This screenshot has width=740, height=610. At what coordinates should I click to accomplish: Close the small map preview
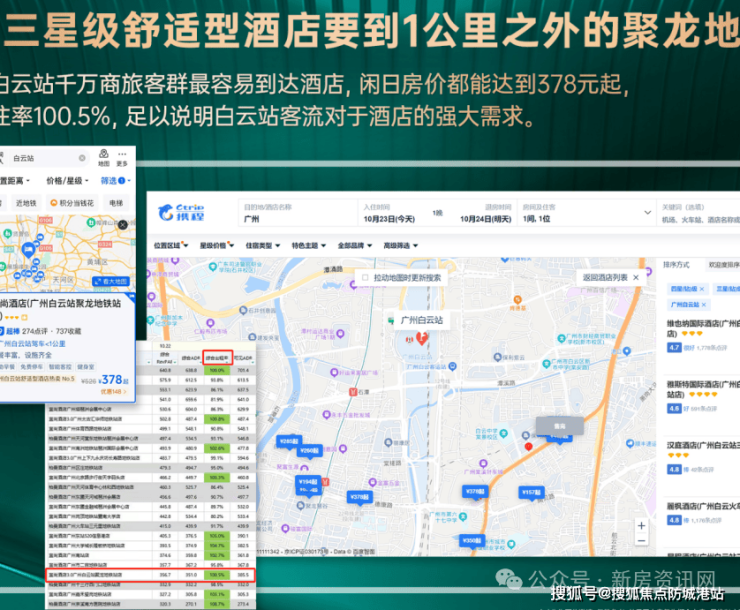point(123,225)
